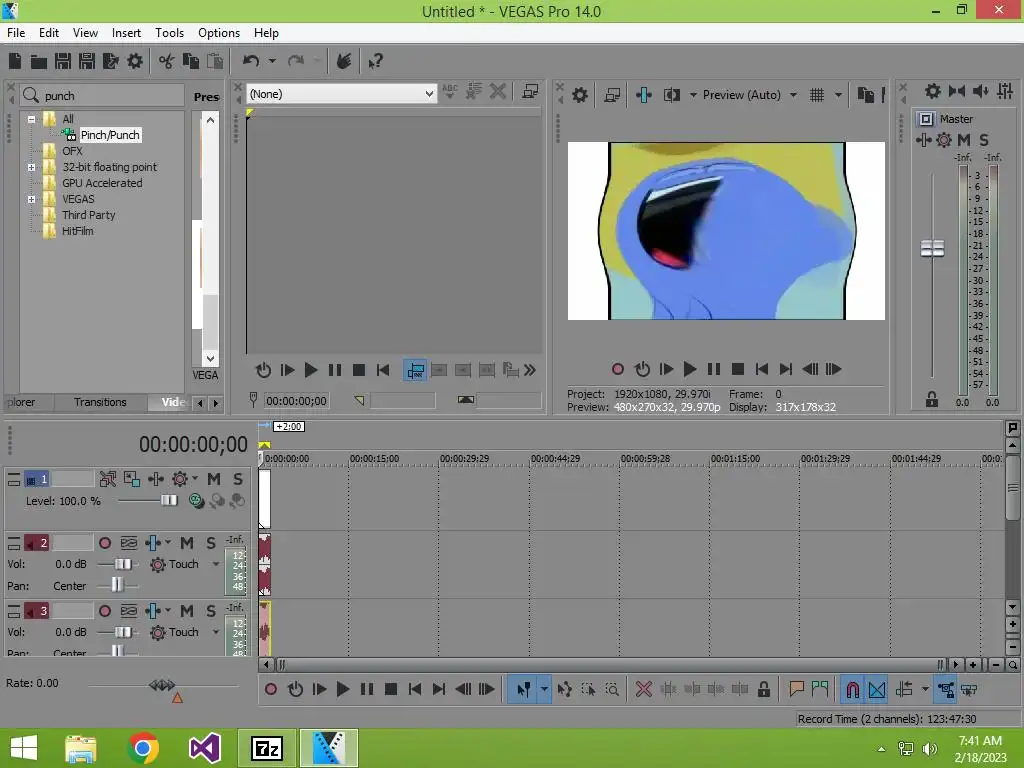Open Windows Start menu
The height and width of the screenshot is (768, 1024).
pyautogui.click(x=24, y=748)
